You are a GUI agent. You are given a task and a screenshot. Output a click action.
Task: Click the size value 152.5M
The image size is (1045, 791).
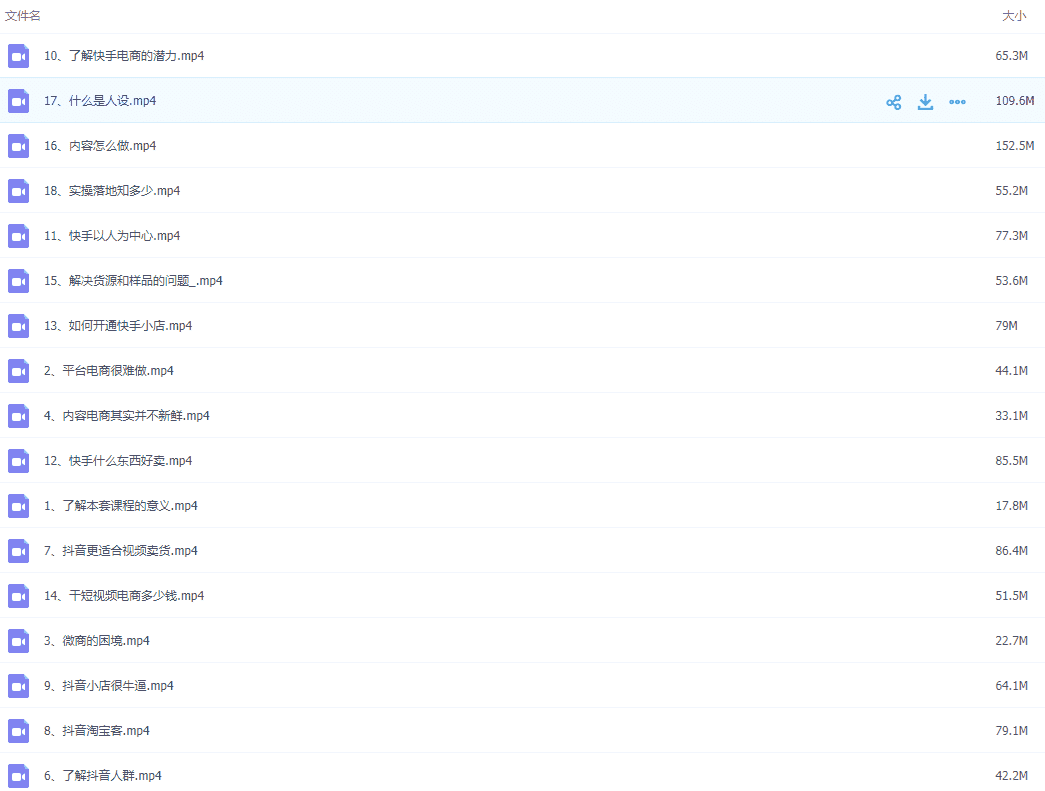[1015, 146]
